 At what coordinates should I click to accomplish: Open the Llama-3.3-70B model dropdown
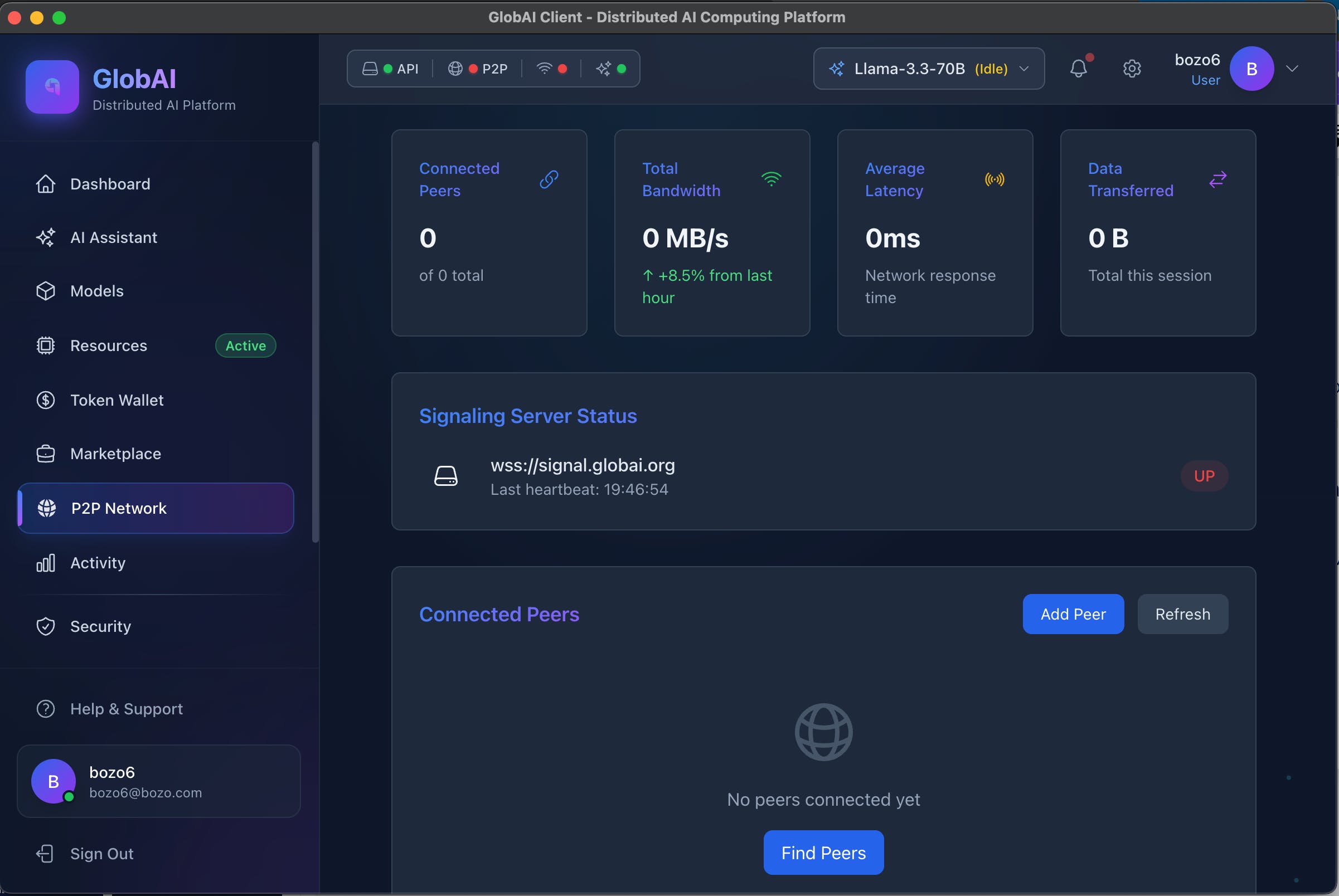[929, 69]
